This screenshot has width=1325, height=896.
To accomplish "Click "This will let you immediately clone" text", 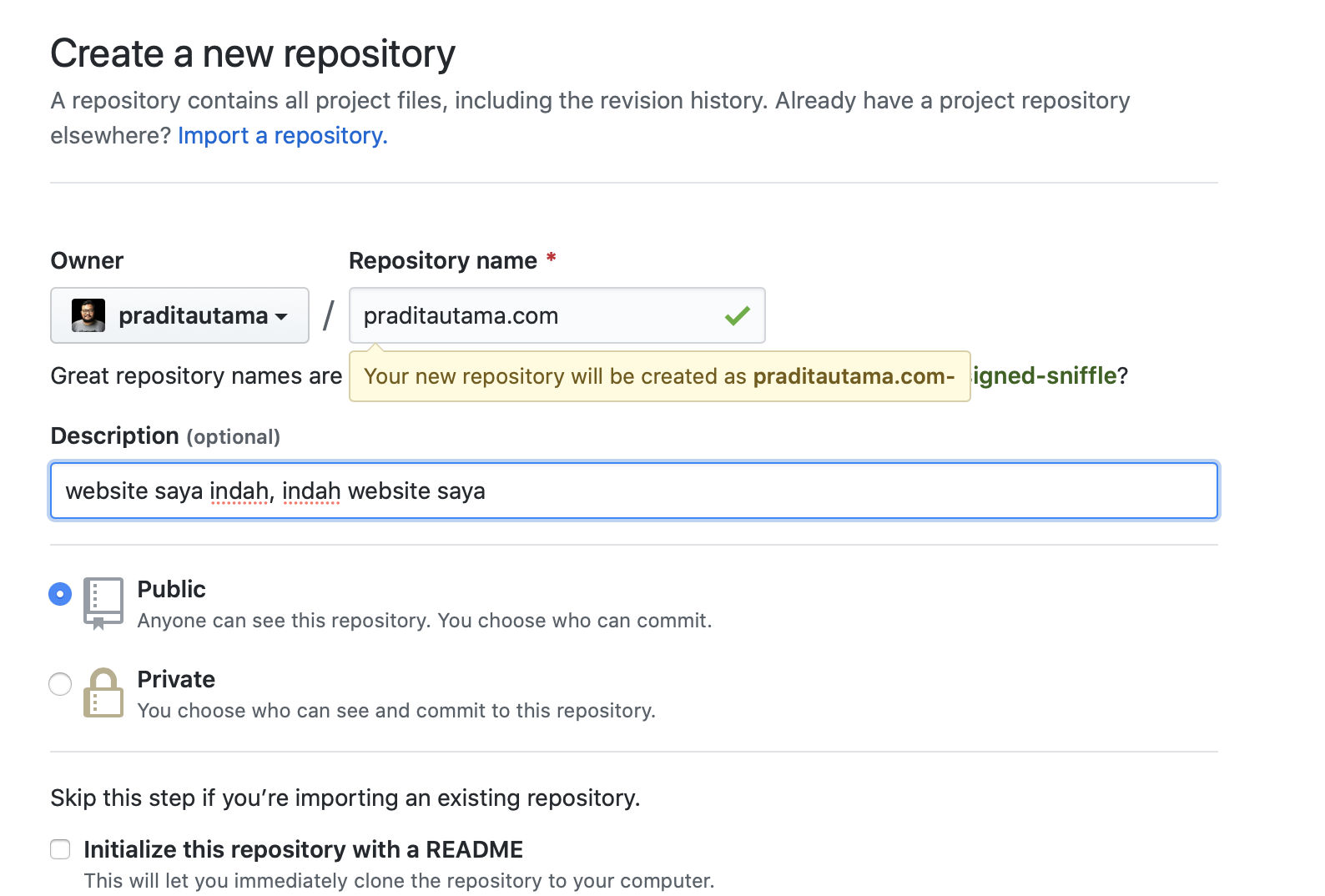I will [x=399, y=881].
